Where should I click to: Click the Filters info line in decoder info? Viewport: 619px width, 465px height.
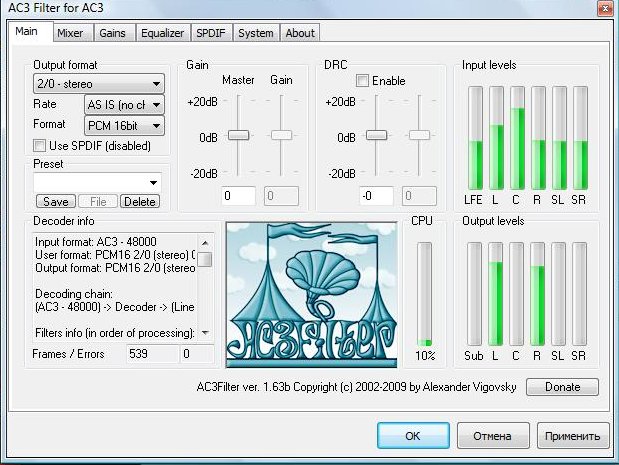pyautogui.click(x=115, y=333)
